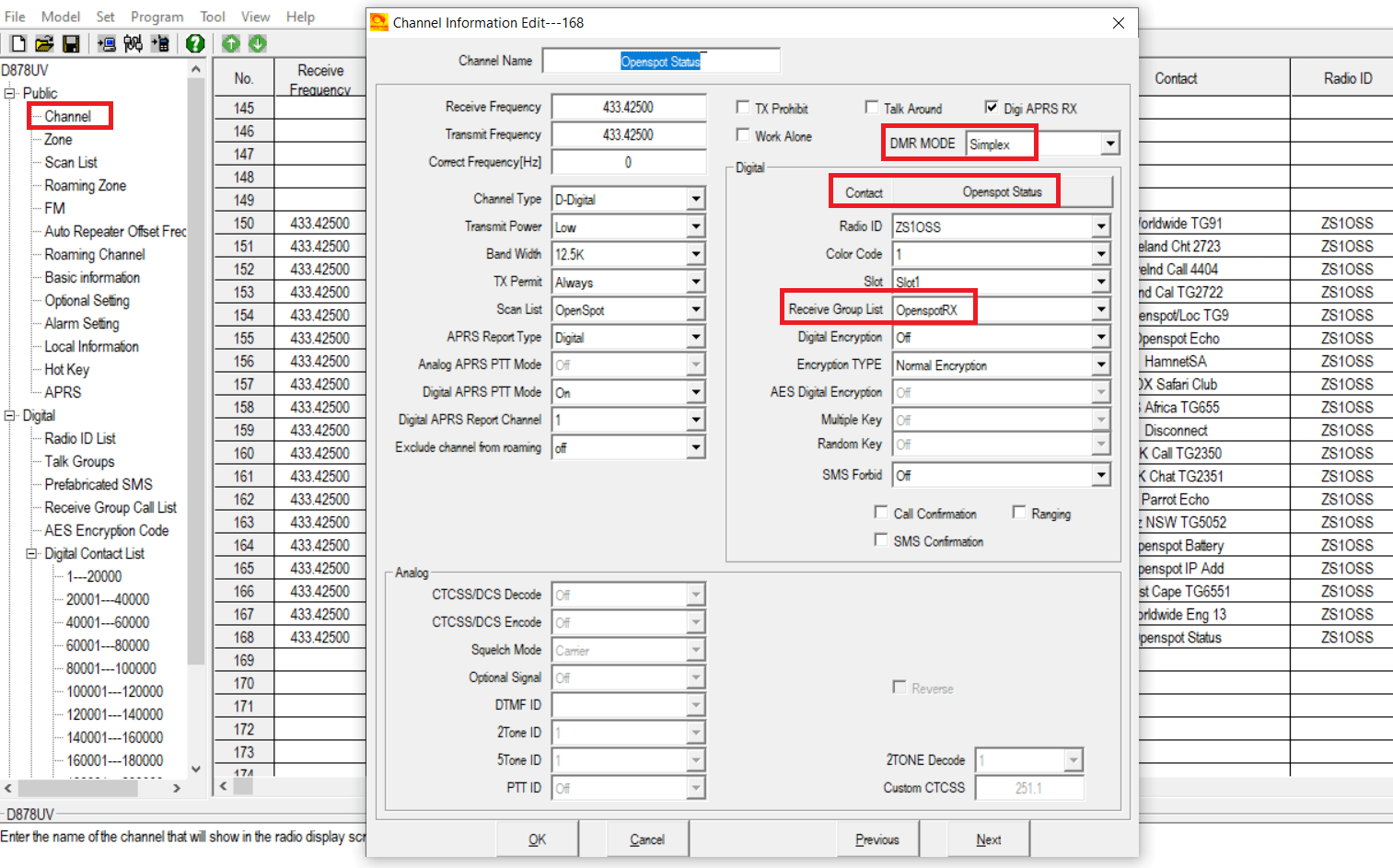1393x868 pixels.
Task: Collapse the Digital Contact List node
Action: [x=32, y=553]
